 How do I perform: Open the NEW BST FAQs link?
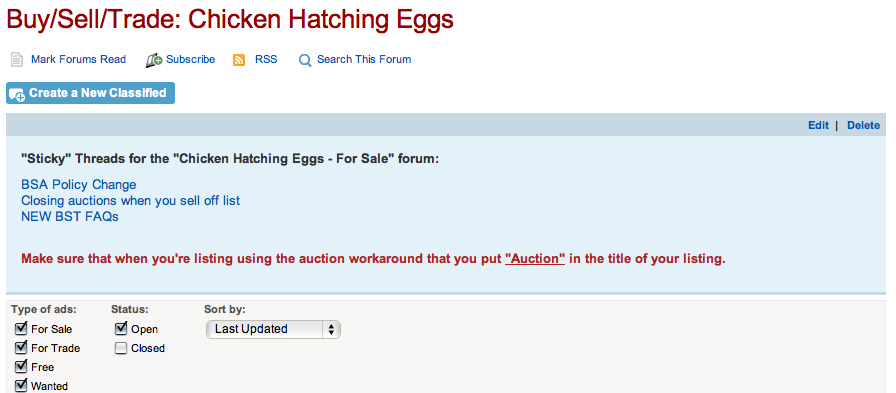[70, 216]
